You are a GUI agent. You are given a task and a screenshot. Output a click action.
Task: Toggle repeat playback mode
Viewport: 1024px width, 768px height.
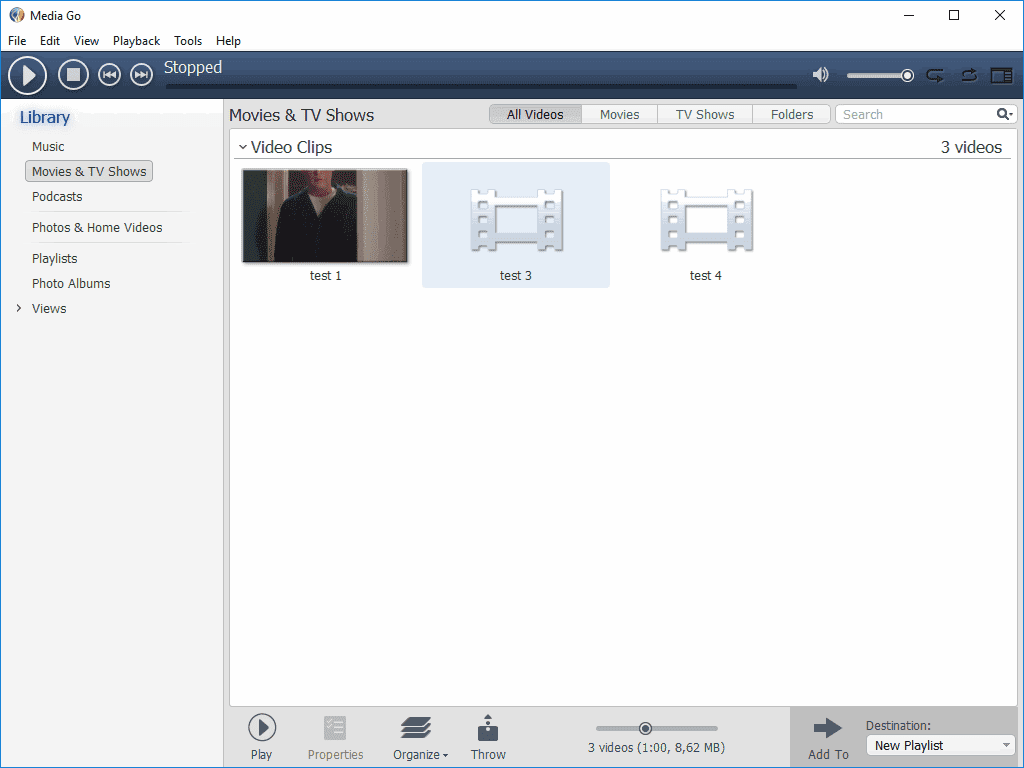(x=935, y=76)
